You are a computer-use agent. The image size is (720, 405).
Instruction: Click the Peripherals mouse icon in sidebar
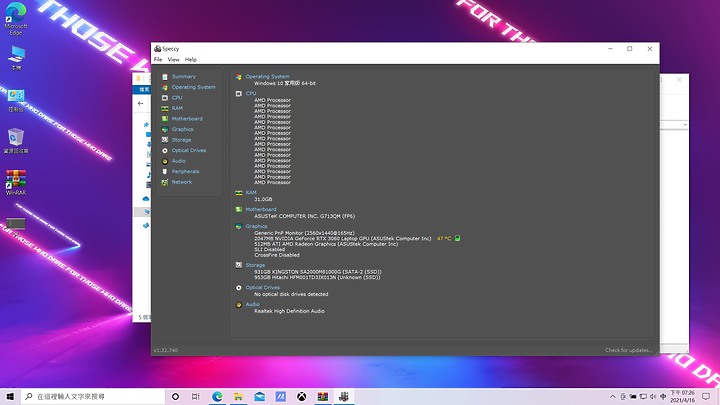point(165,172)
